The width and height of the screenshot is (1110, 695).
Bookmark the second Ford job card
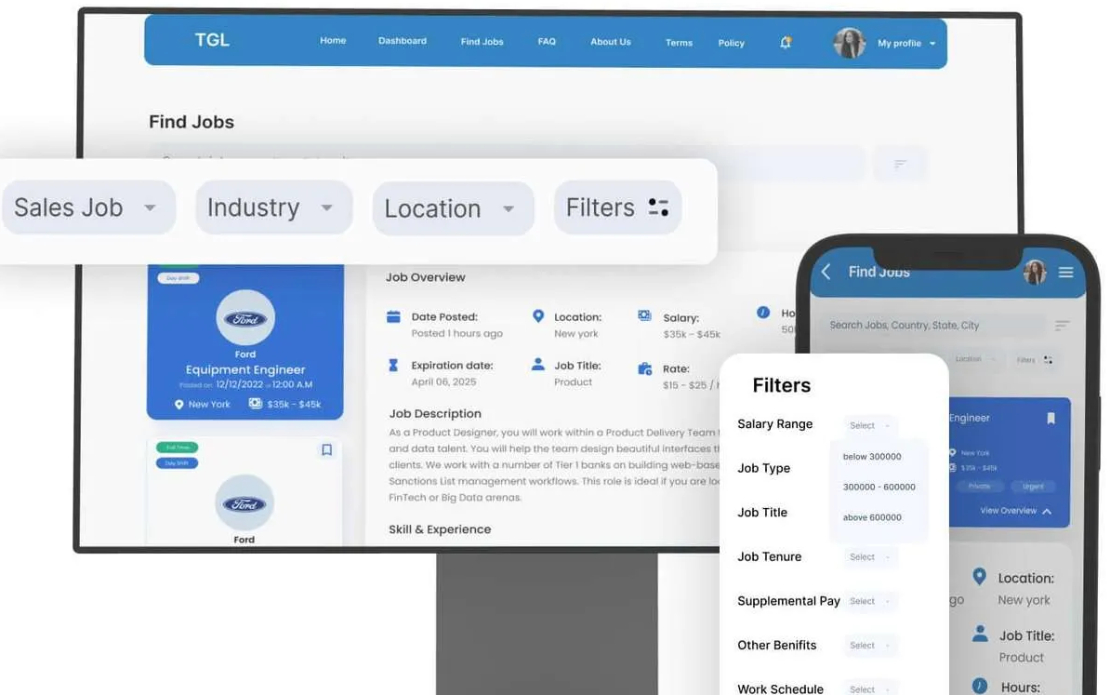click(x=326, y=449)
